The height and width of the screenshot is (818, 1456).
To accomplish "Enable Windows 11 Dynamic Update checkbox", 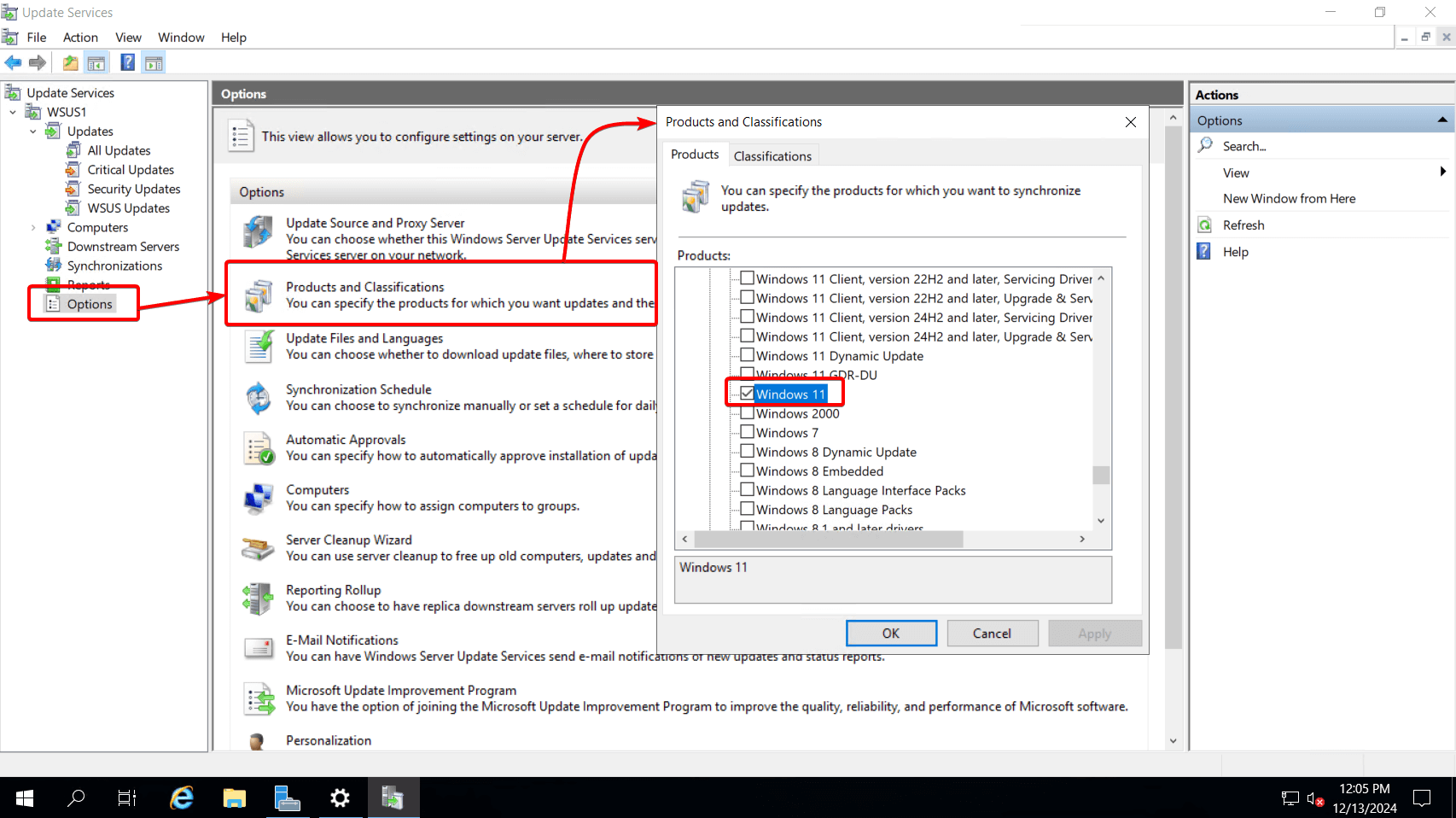I will point(748,355).
